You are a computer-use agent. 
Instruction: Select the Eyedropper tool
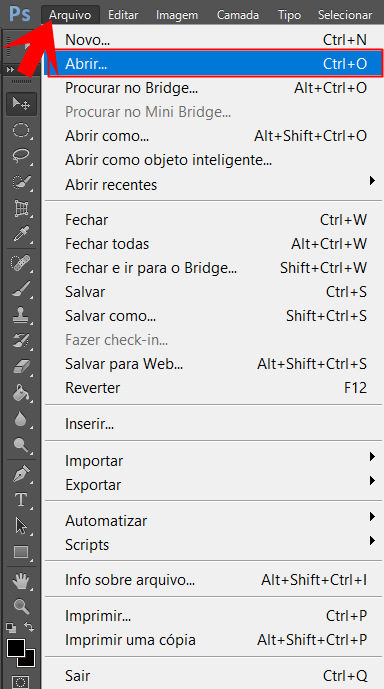click(21, 234)
